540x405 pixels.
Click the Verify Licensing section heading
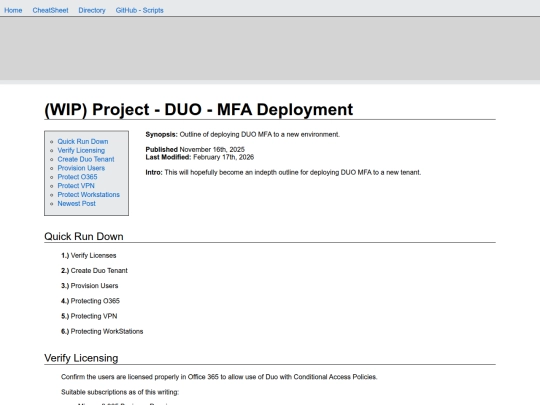pyautogui.click(x=81, y=358)
